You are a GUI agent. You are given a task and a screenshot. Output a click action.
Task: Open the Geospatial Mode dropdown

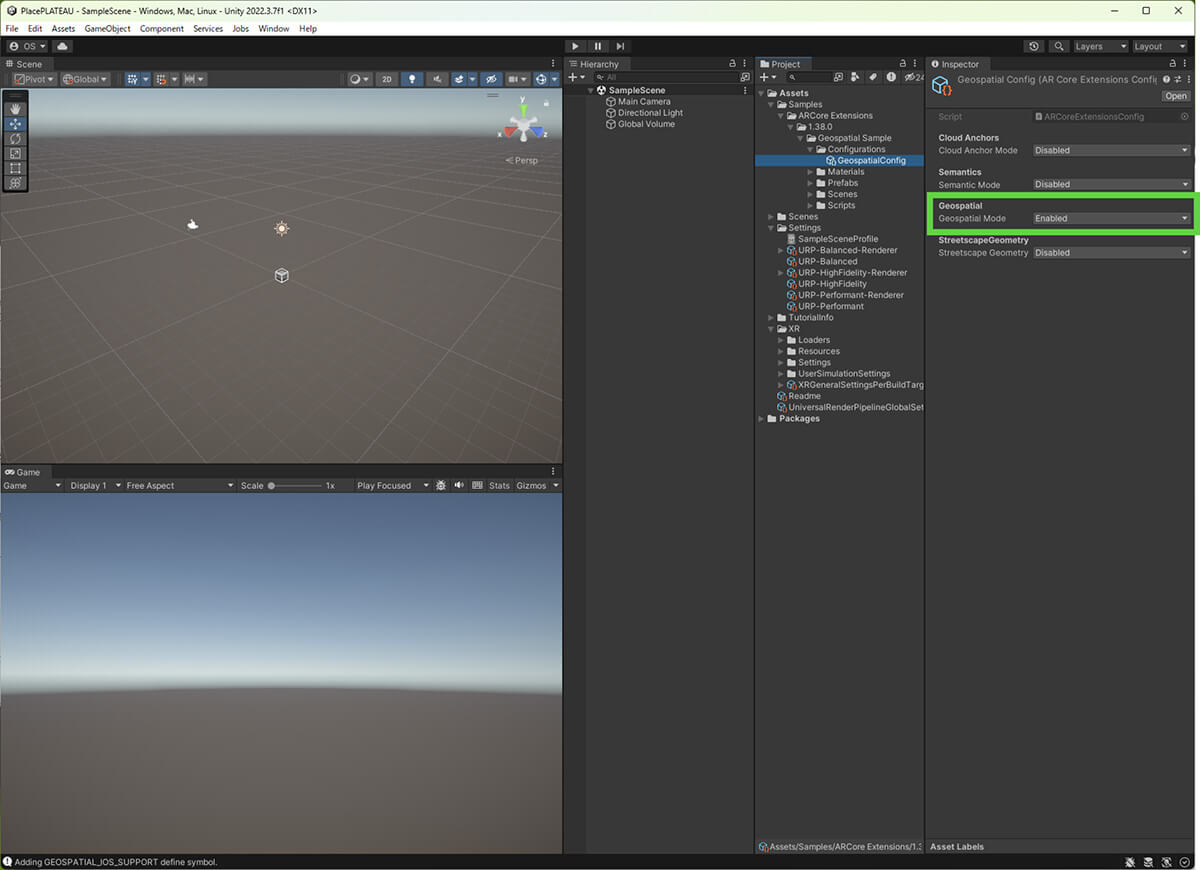coord(1111,218)
